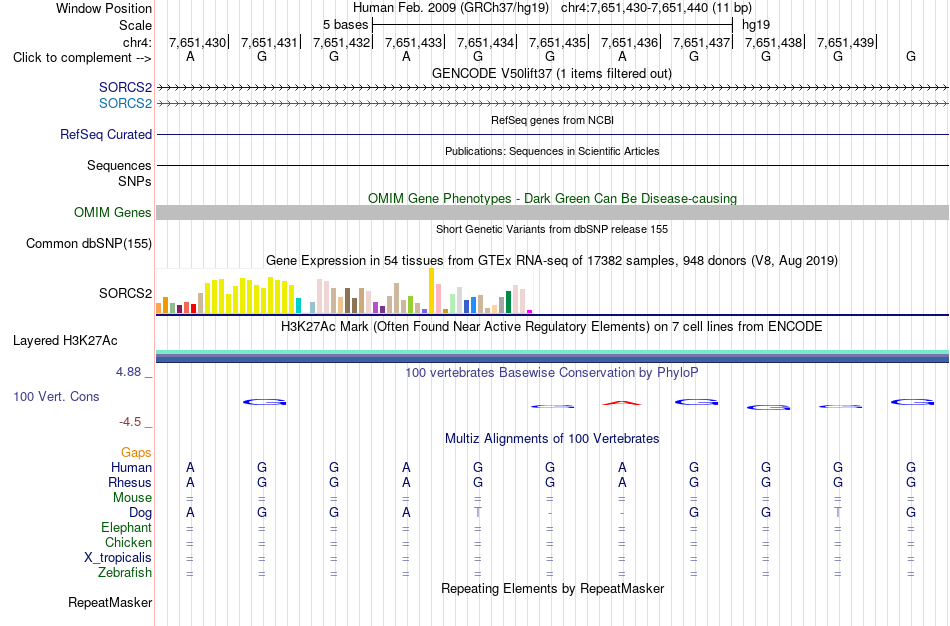Select the Dog species row label
The image size is (950, 626).
pyautogui.click(x=140, y=513)
